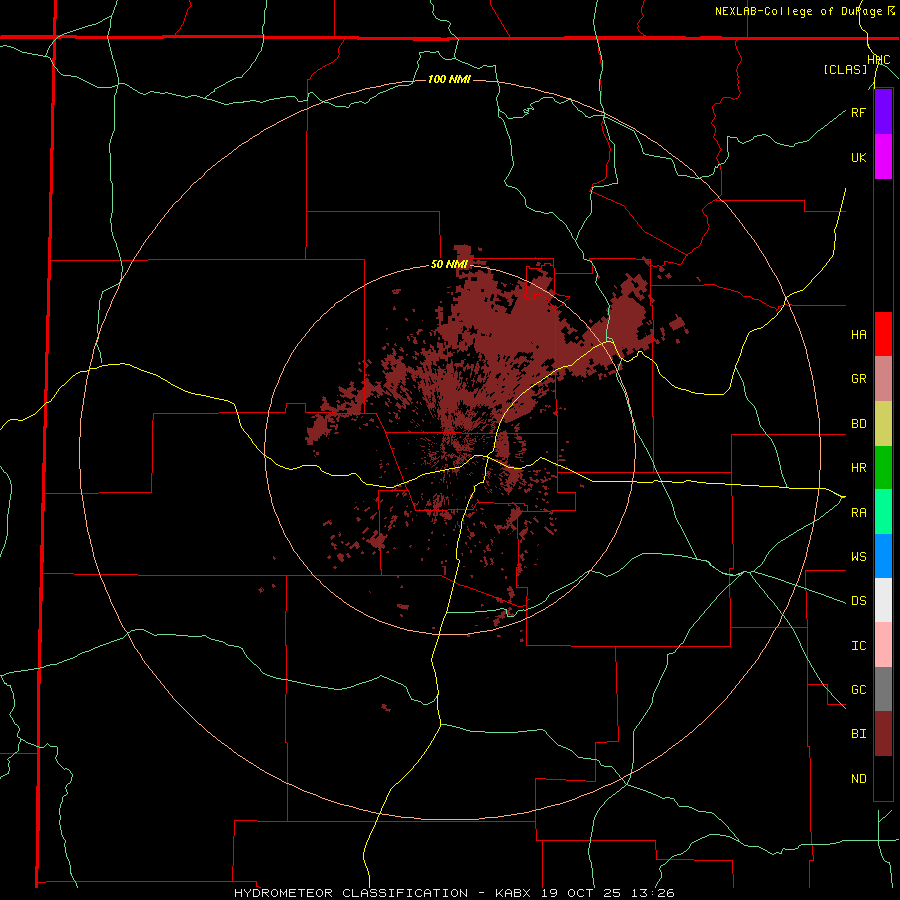The image size is (900, 900).
Task: Click the IC light pink legend swatch
Action: click(883, 645)
